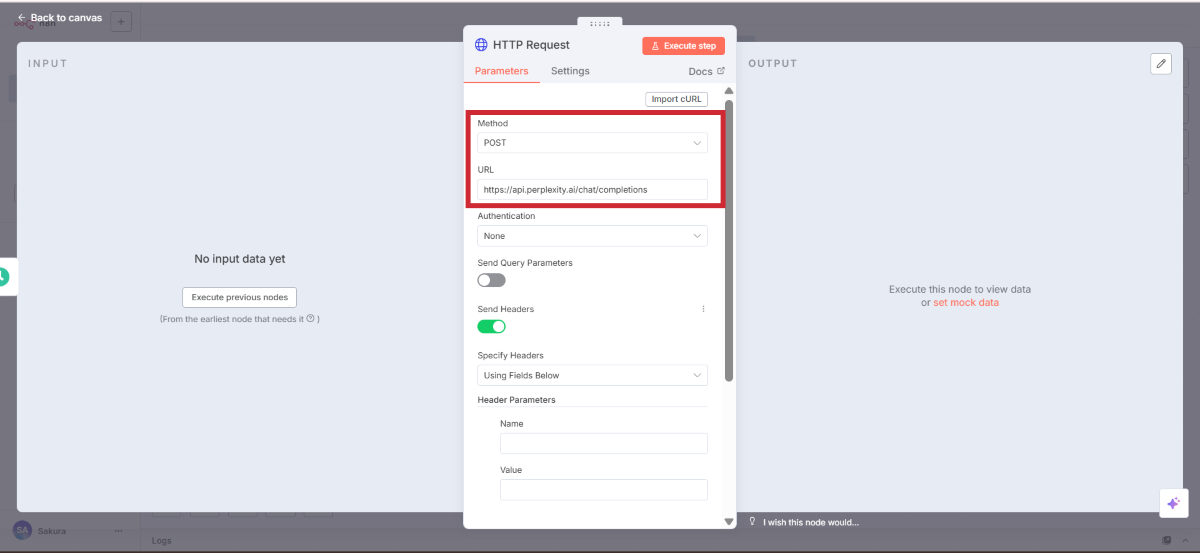
Task: Click the parameters panel vertical scrollbar thumb
Action: [729, 240]
